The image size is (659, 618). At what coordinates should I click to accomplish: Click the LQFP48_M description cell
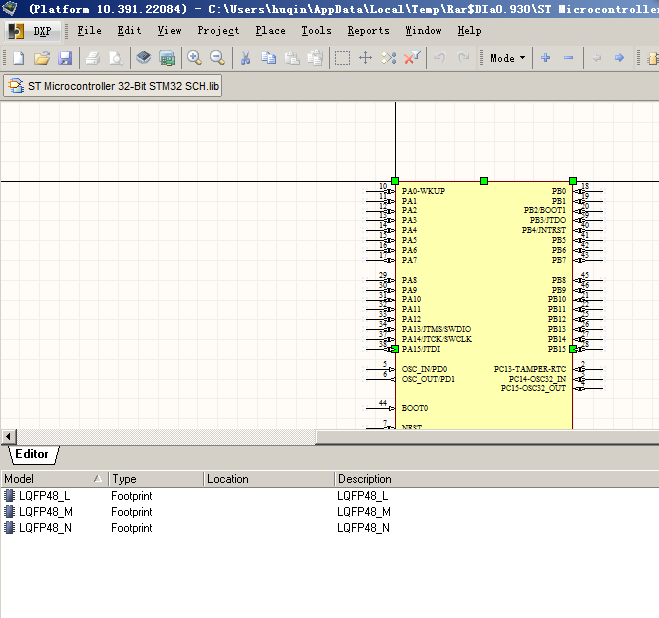(364, 512)
